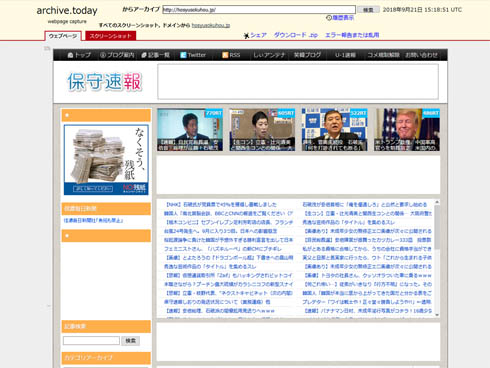Click the なくそう、残紙 sidebar banner
490x368 pixels.
[x=106, y=160]
